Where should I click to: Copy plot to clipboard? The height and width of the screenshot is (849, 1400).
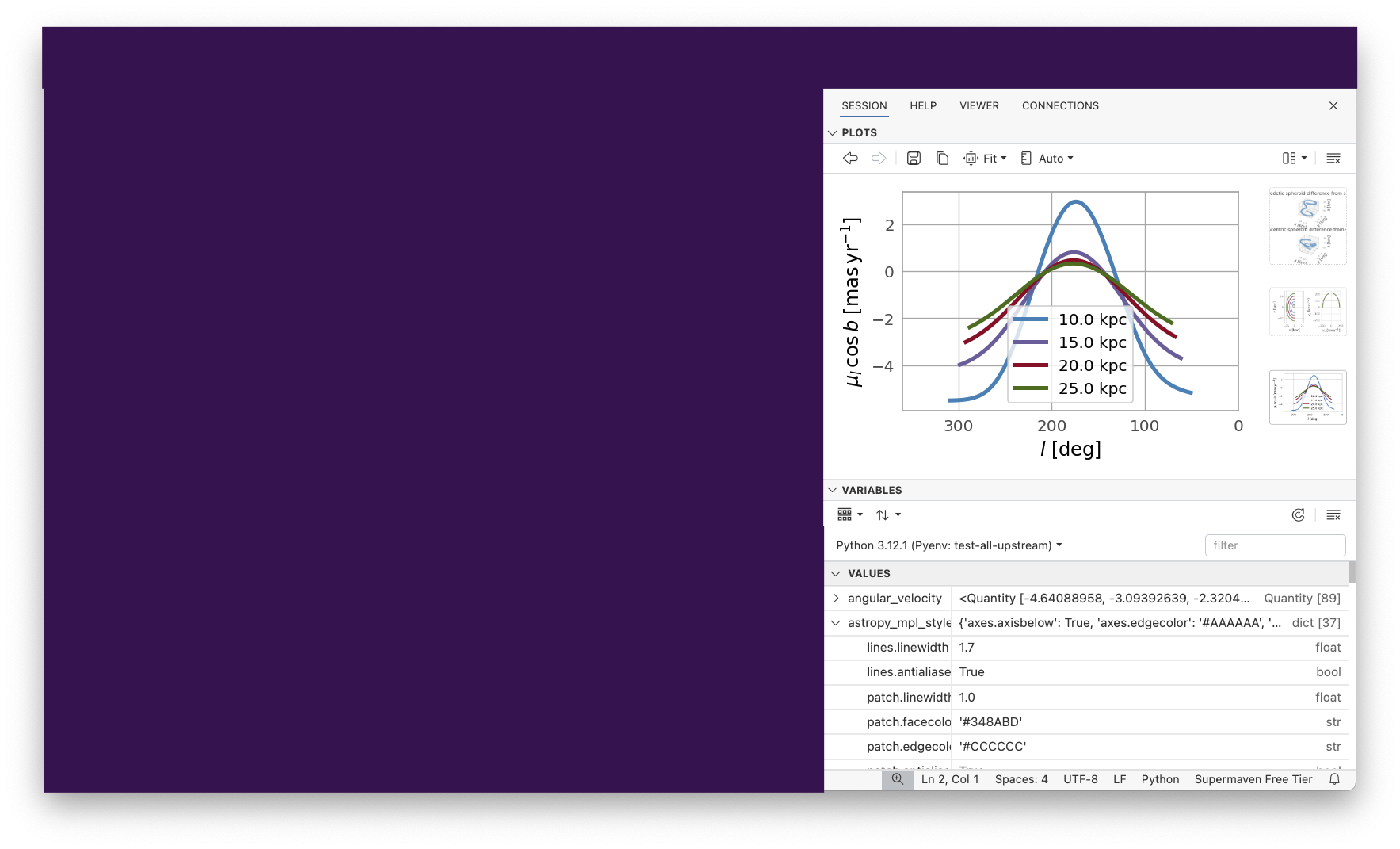click(x=942, y=159)
